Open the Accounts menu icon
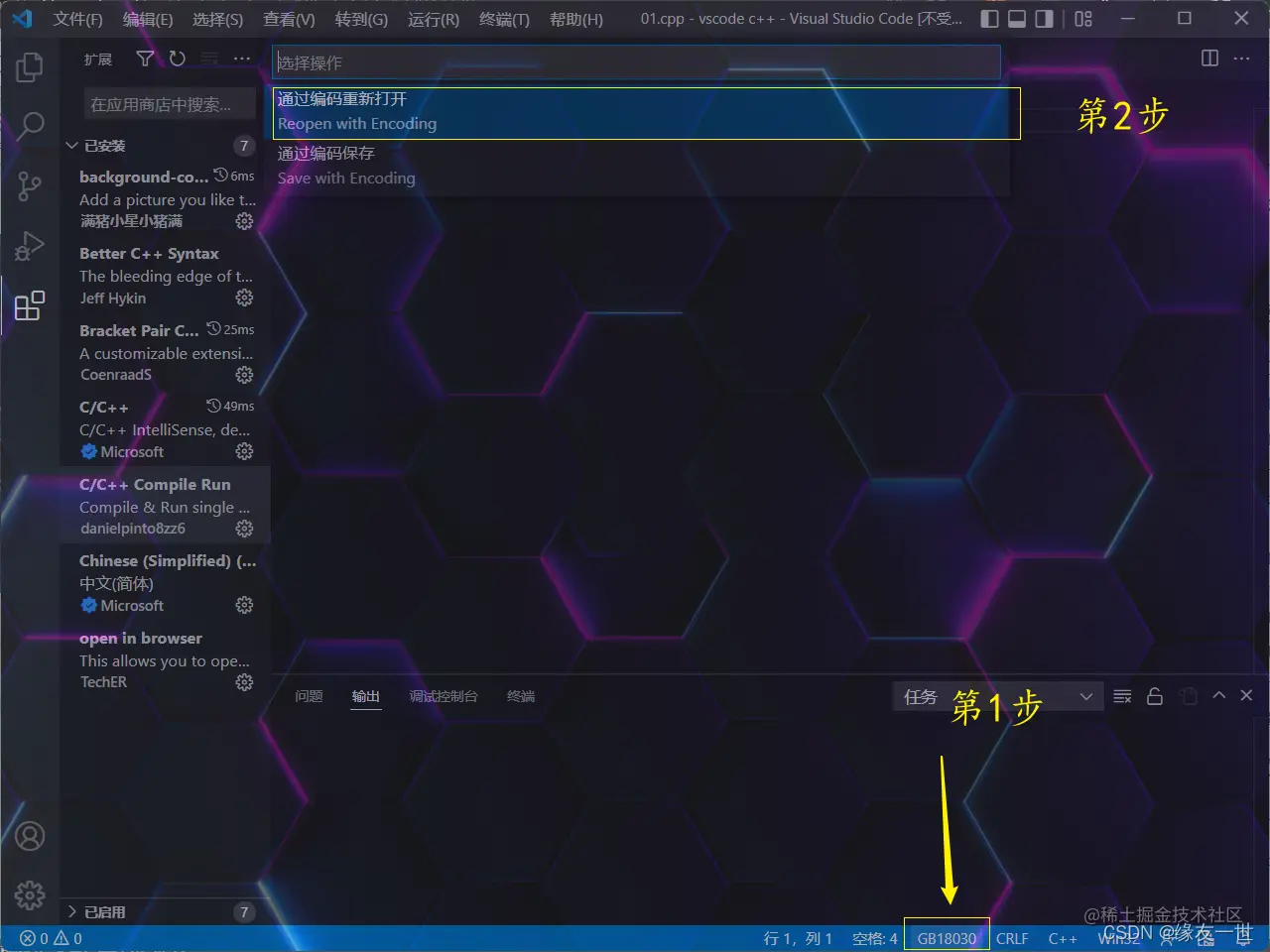1270x952 pixels. click(30, 836)
